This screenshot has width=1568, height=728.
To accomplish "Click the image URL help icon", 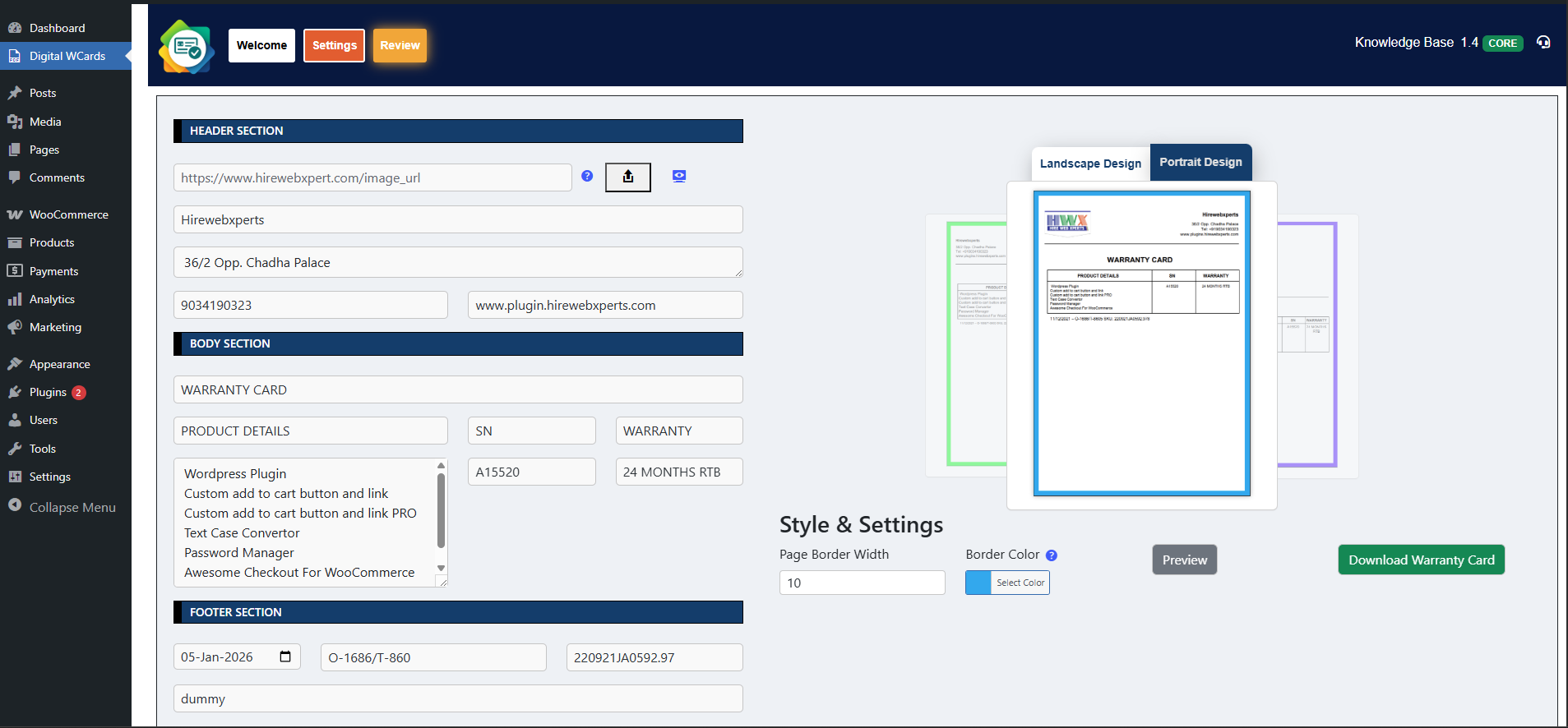I will [587, 176].
